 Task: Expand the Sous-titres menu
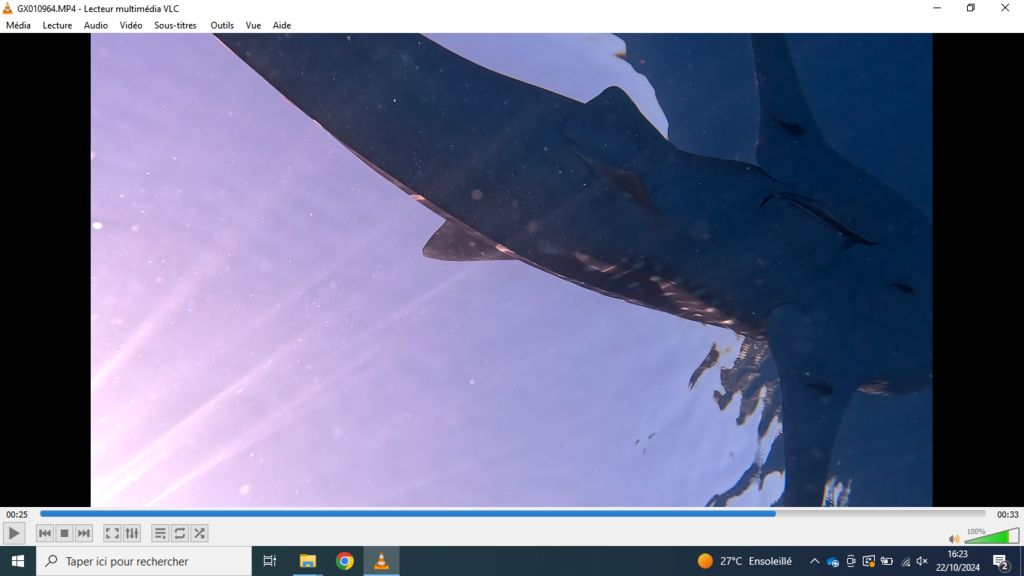pyautogui.click(x=175, y=25)
